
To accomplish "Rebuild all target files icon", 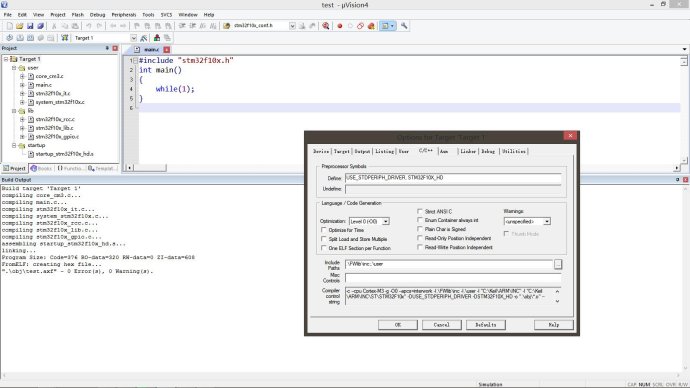I will (30, 38).
